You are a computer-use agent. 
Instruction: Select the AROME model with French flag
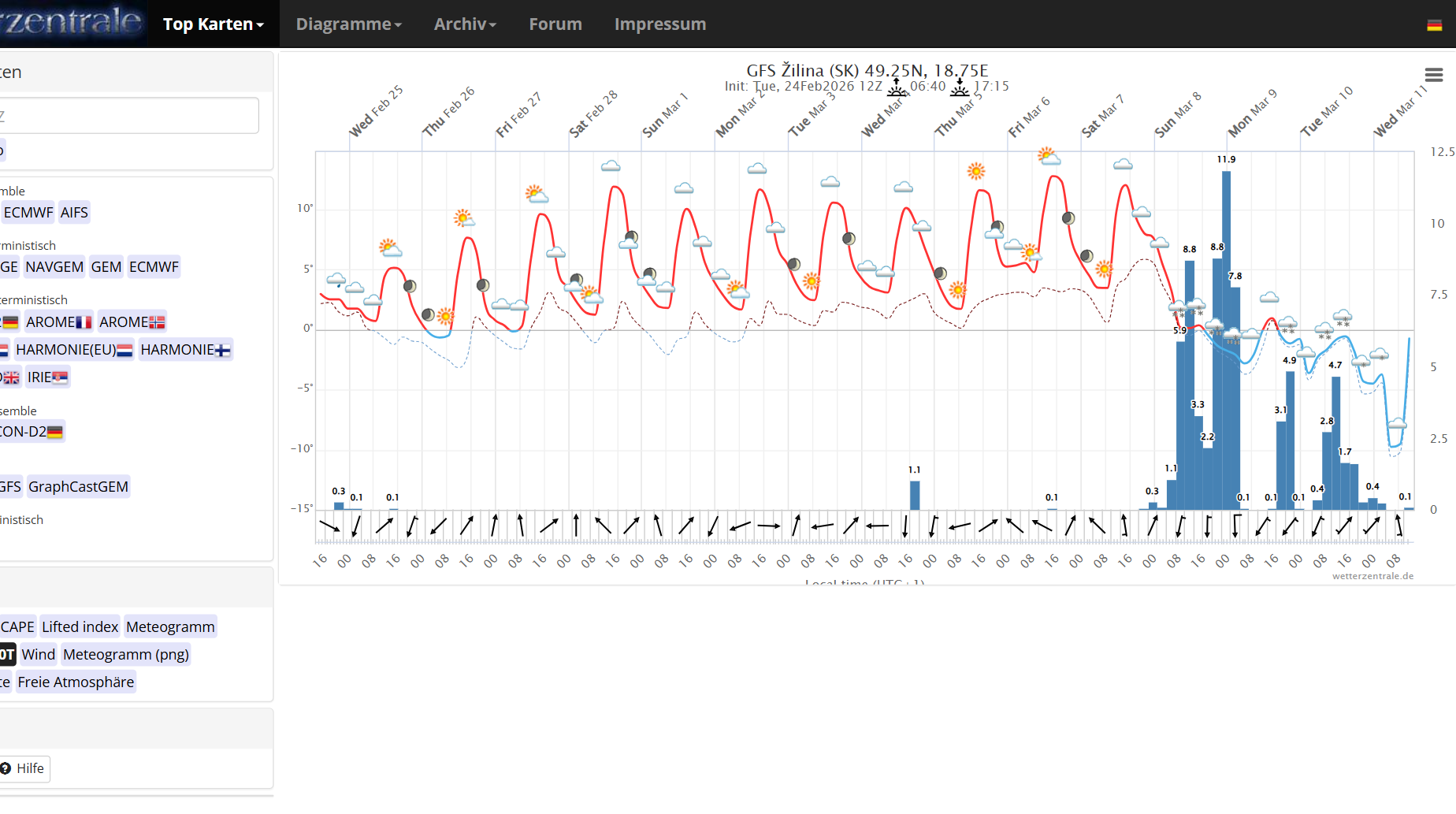(x=58, y=322)
